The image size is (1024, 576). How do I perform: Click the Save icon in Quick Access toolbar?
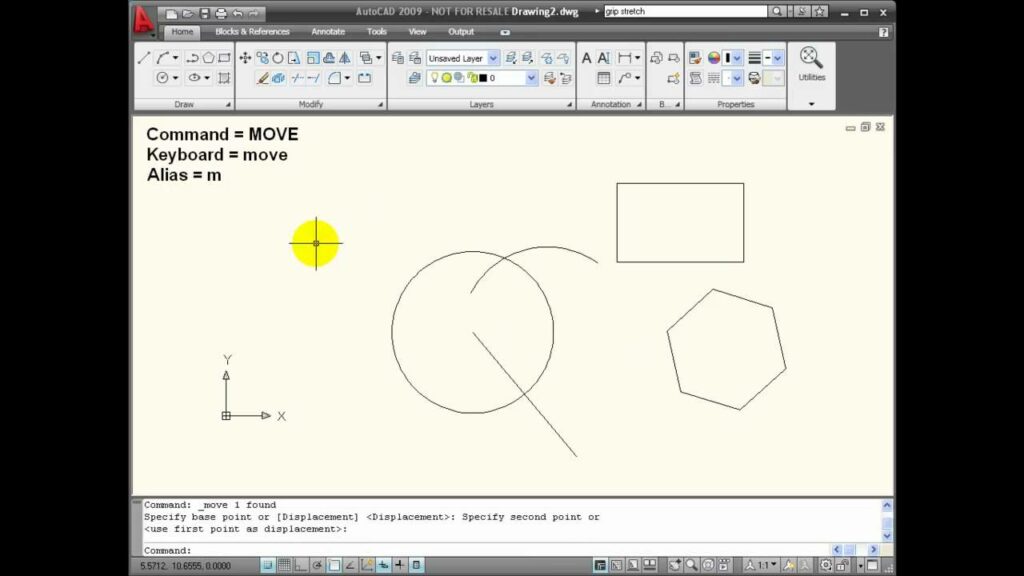[205, 15]
